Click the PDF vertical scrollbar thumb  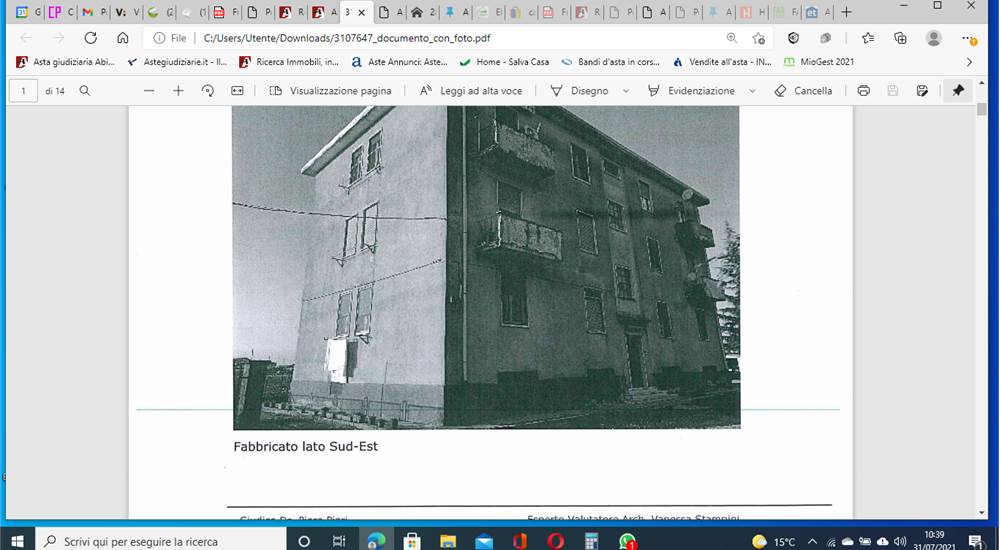[982, 110]
